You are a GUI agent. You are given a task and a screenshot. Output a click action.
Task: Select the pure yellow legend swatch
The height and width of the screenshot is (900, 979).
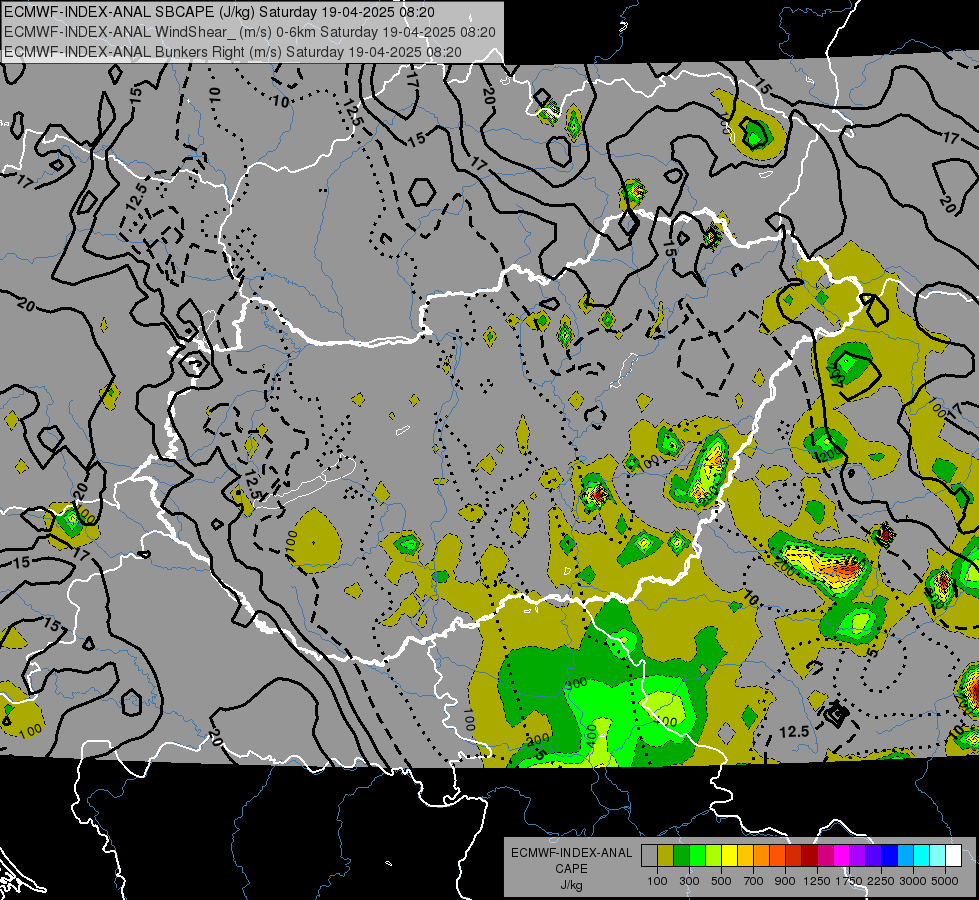pos(729,856)
